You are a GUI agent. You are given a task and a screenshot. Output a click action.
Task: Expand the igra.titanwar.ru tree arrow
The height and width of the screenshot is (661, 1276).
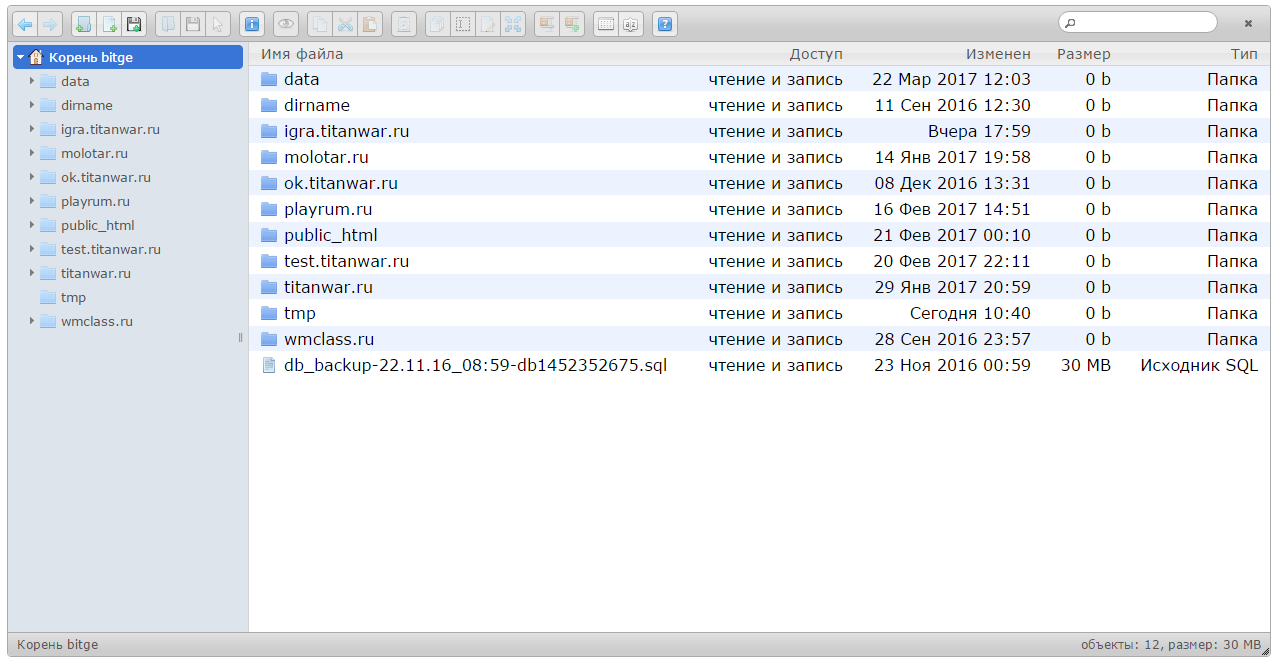point(32,129)
